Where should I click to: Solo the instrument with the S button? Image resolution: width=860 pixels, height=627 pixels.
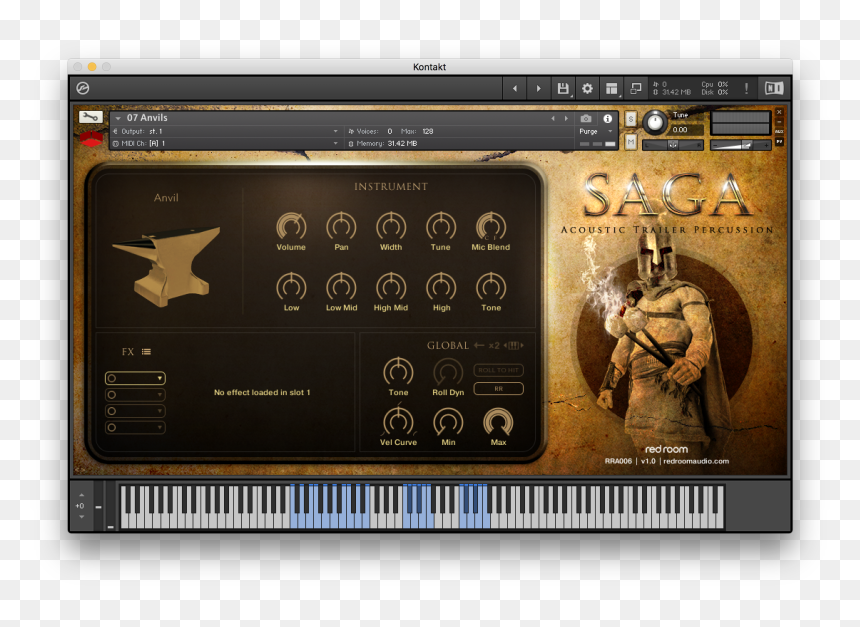[x=631, y=119]
